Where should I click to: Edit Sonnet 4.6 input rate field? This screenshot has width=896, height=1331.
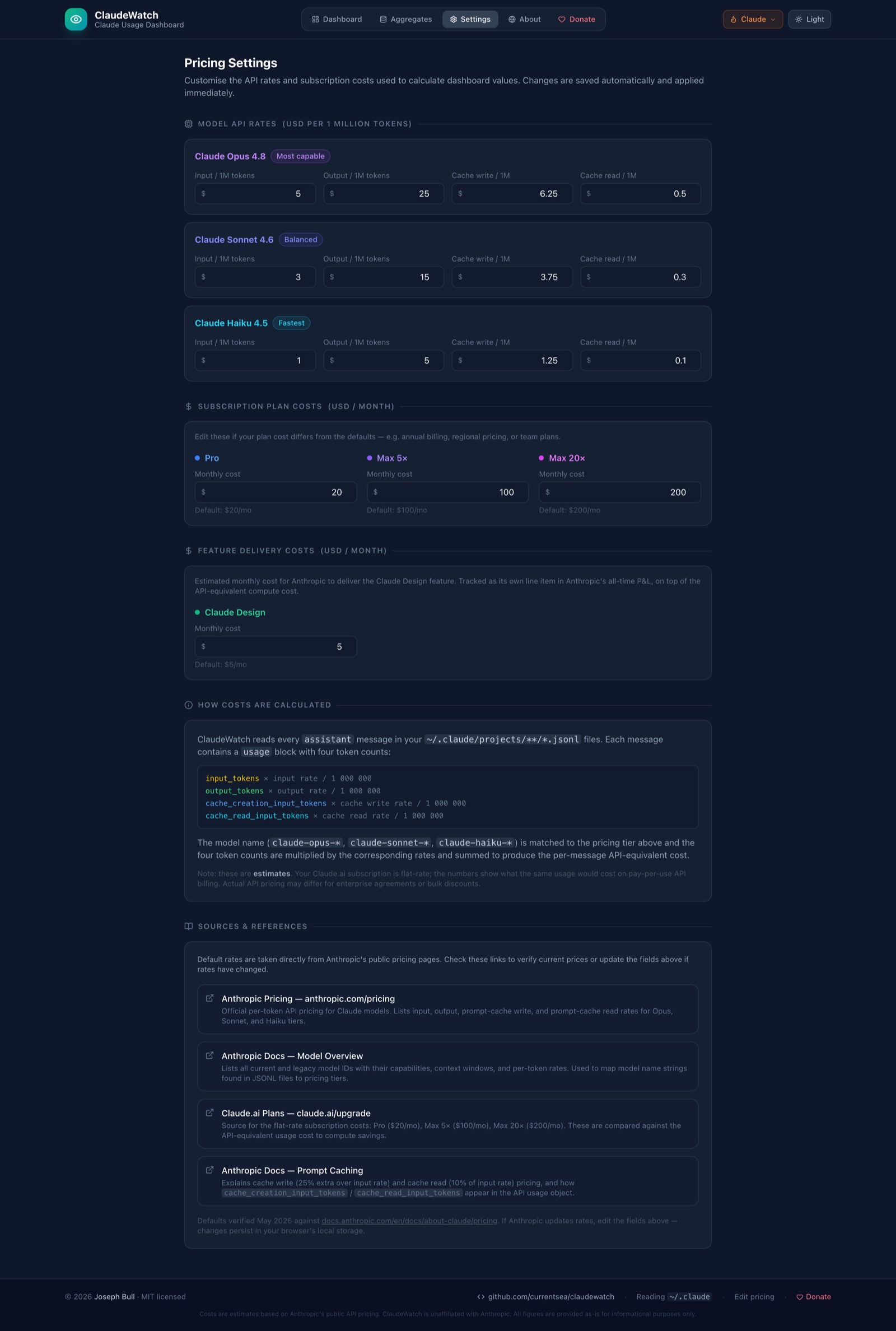pos(255,277)
